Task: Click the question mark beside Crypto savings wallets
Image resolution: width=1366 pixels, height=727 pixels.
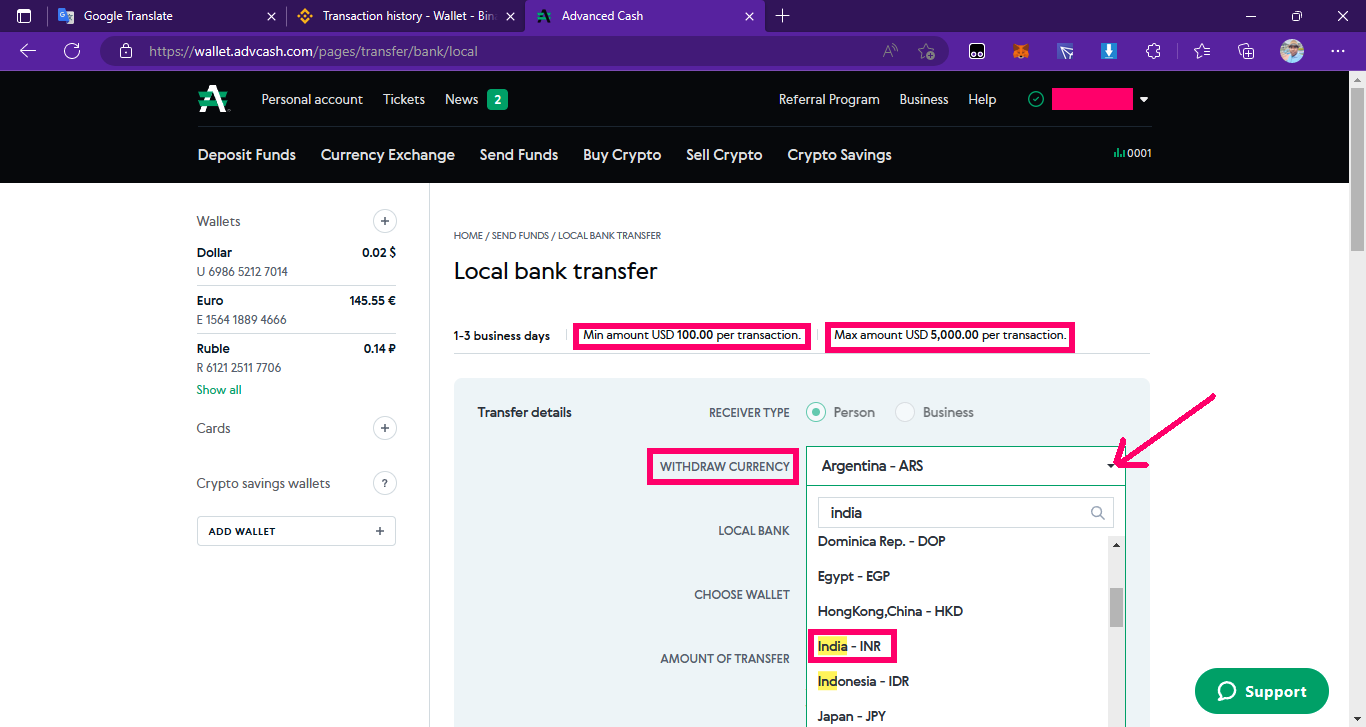Action: 384,483
